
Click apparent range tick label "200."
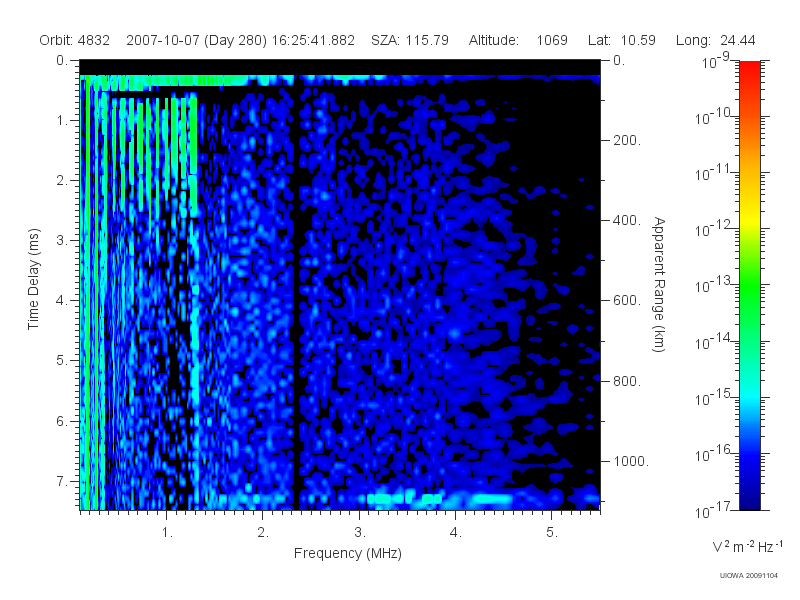coord(627,141)
